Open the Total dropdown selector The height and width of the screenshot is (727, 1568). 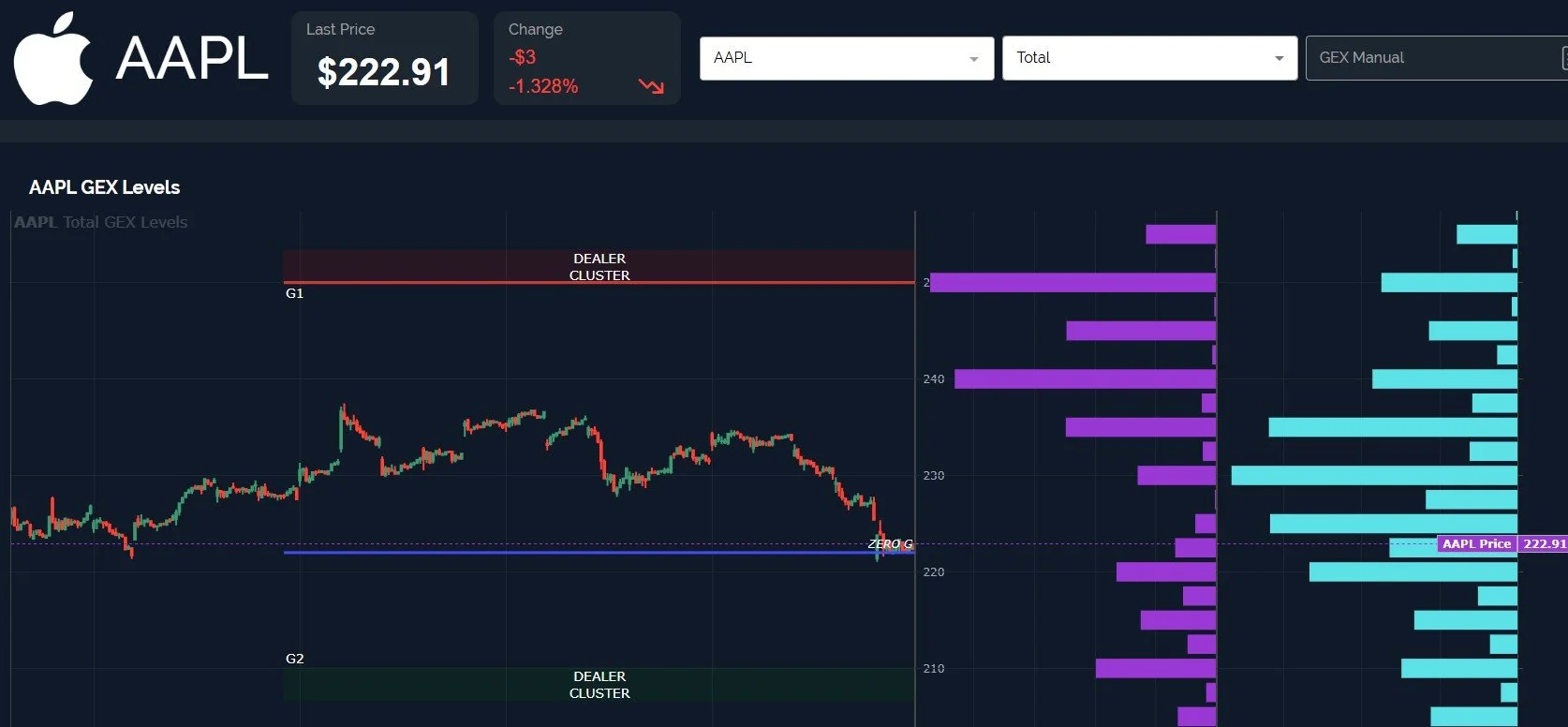tap(1149, 58)
